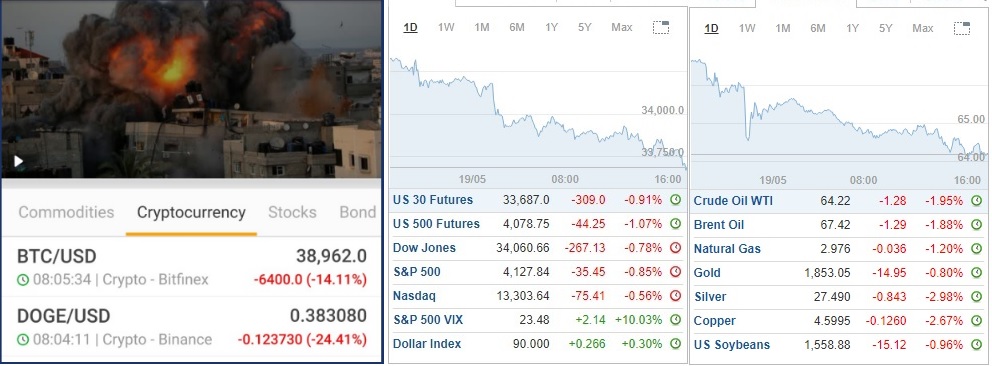Select 6M timeframe on commodities chart
Screen dimensions: 992x366
pyautogui.click(x=818, y=28)
